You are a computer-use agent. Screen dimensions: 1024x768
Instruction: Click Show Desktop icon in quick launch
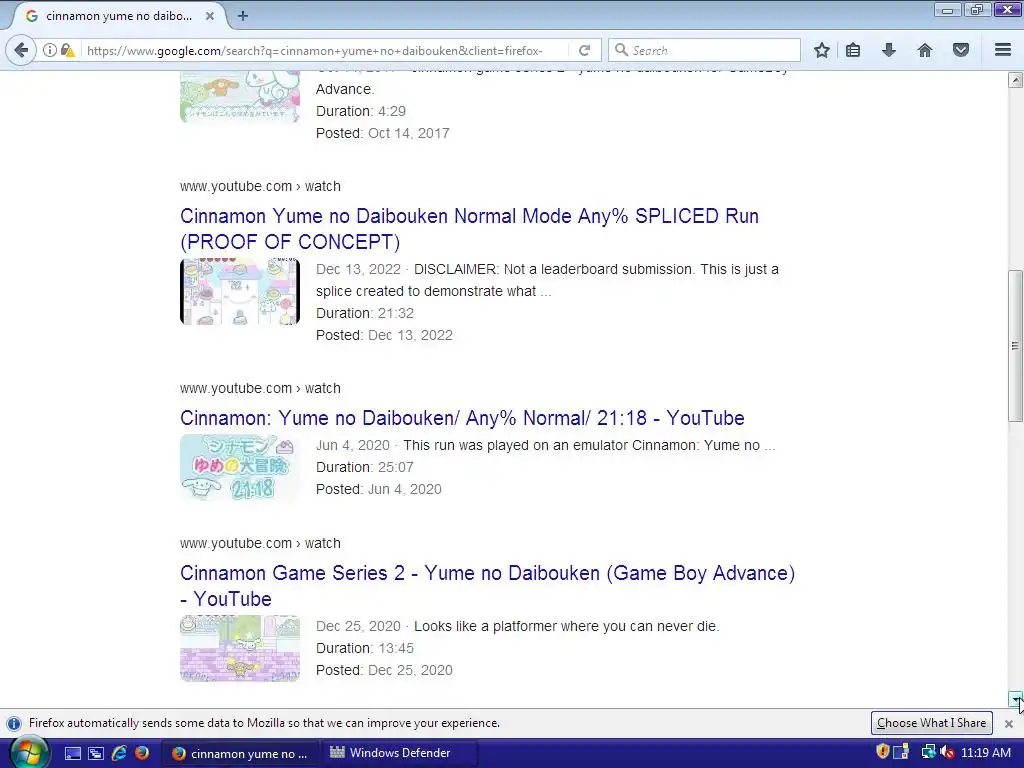(x=72, y=753)
